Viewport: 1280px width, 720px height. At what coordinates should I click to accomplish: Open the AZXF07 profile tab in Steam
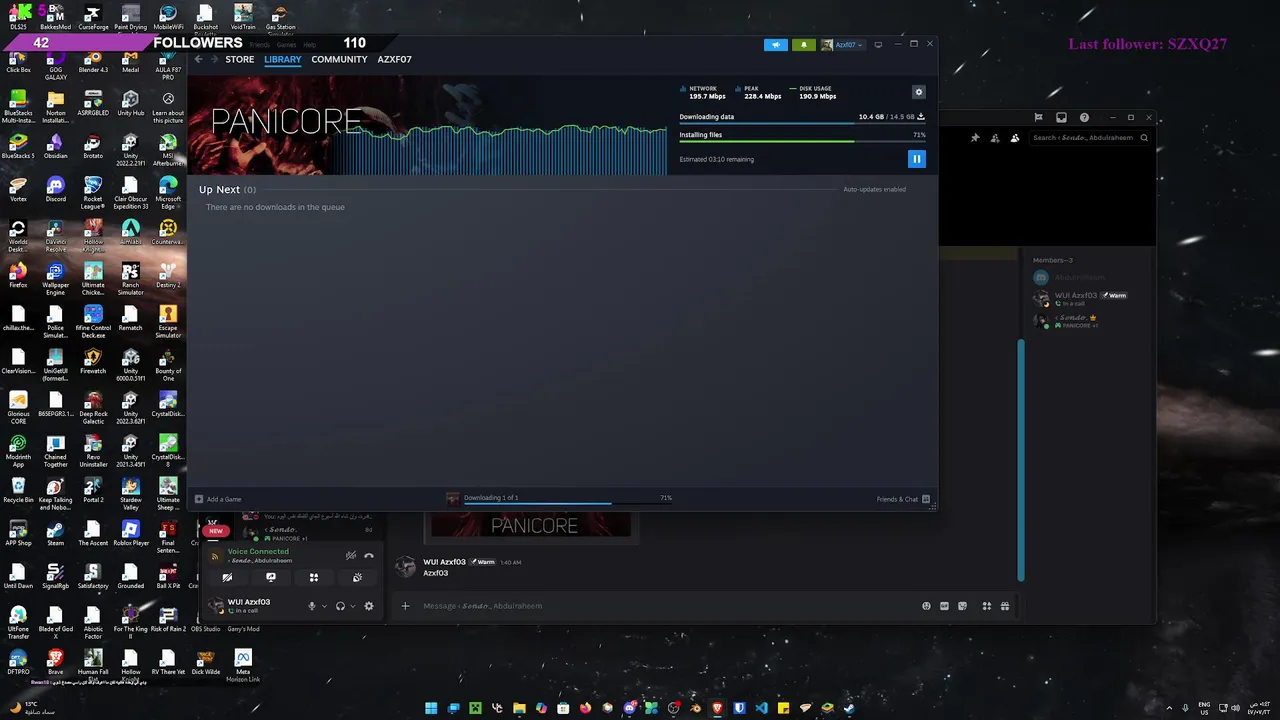click(x=394, y=60)
